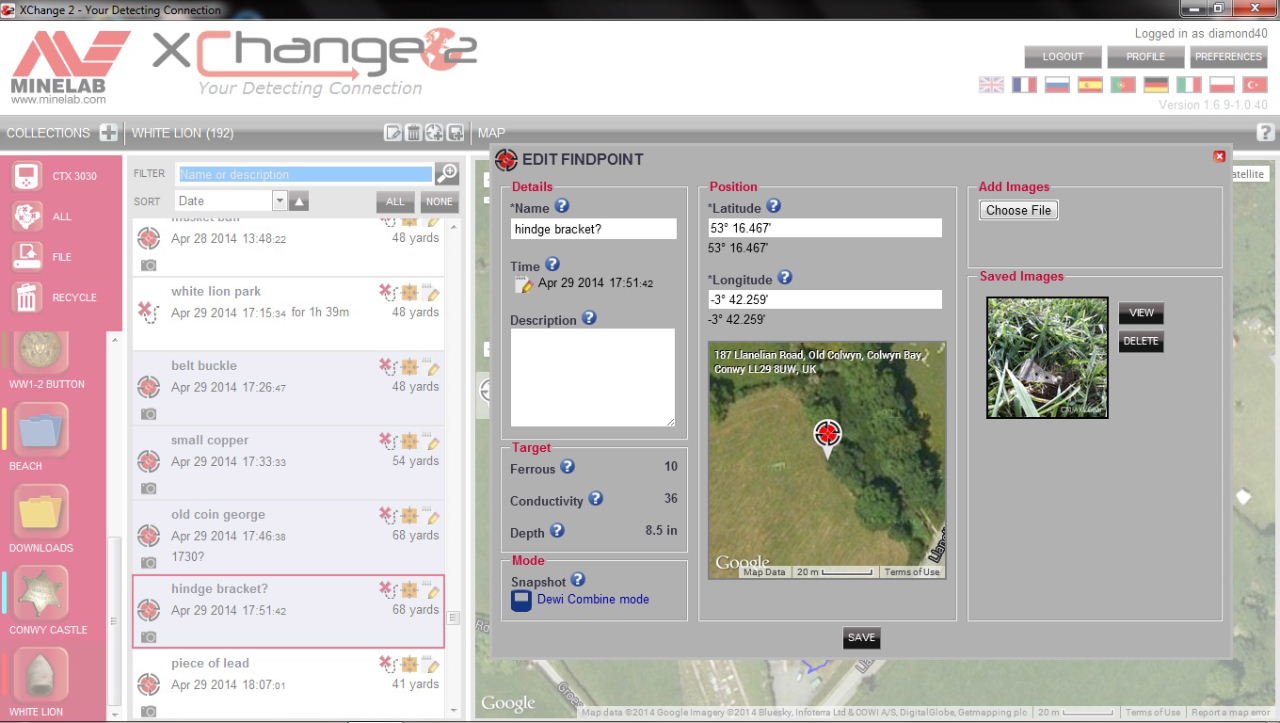Click the pencil edit icon on belt buckle row
Screen dimensions: 1280x723
coord(433,367)
